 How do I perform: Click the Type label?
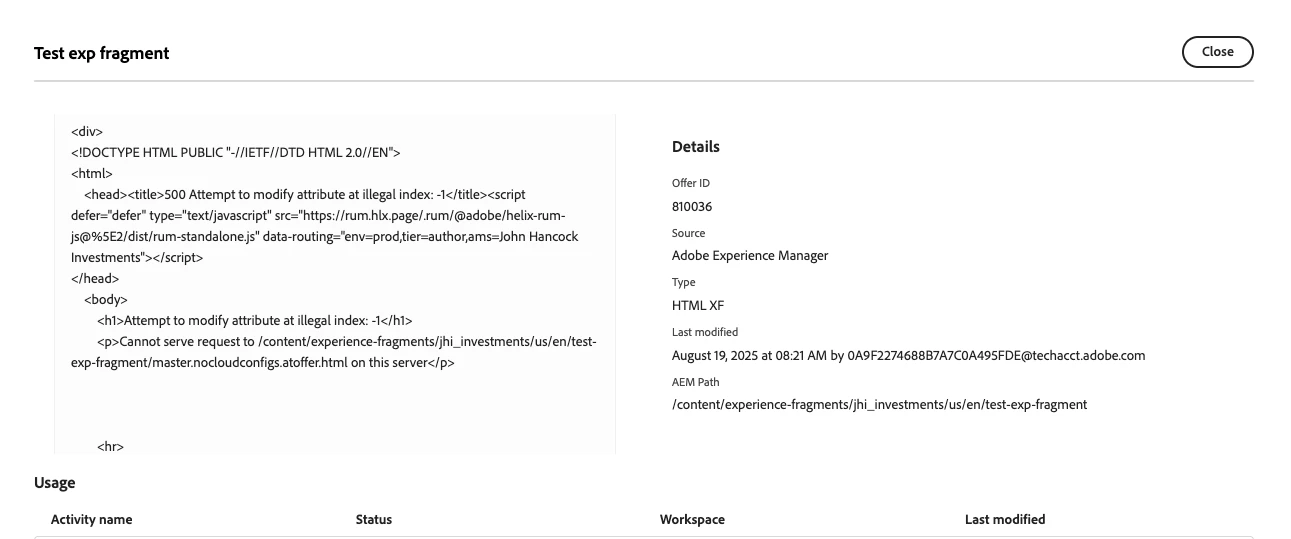pyautogui.click(x=683, y=282)
